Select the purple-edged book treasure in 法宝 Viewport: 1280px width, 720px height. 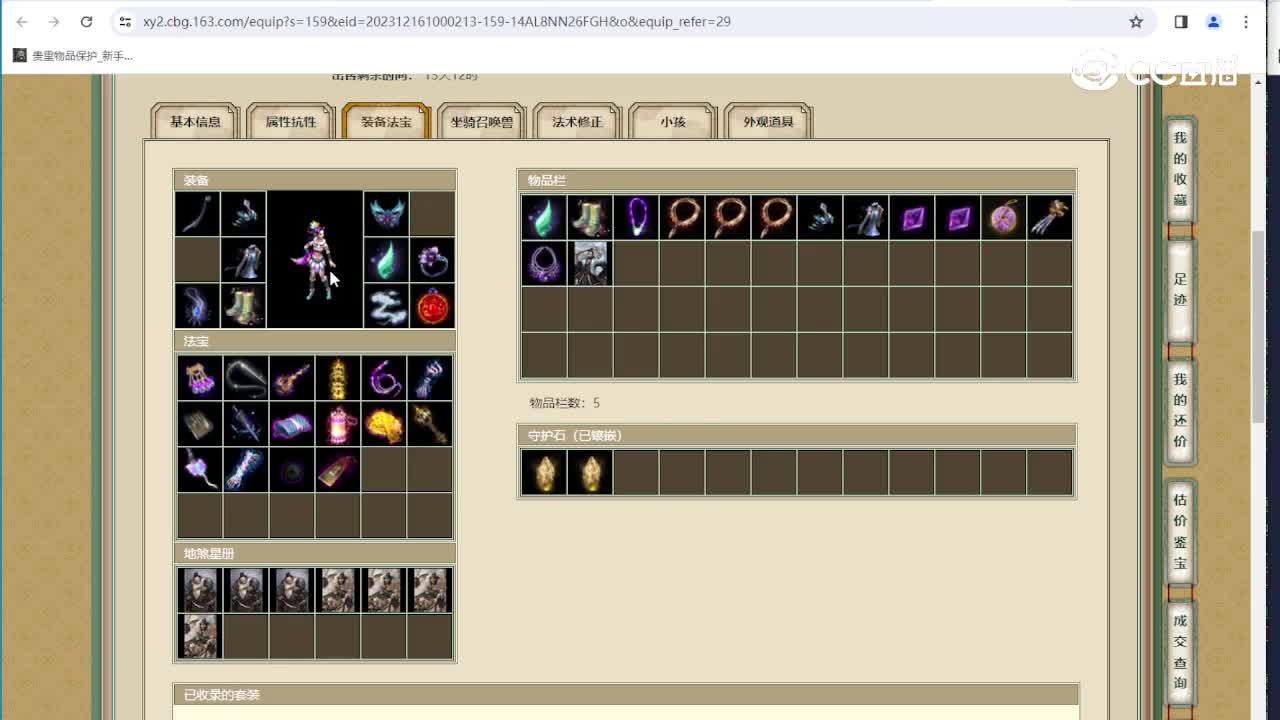292,424
